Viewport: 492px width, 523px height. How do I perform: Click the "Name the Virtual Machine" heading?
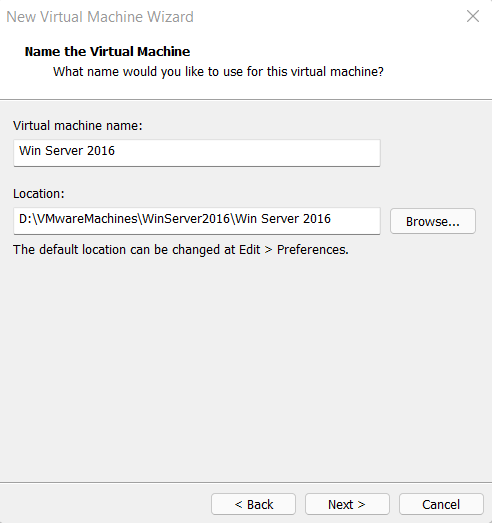(x=107, y=52)
